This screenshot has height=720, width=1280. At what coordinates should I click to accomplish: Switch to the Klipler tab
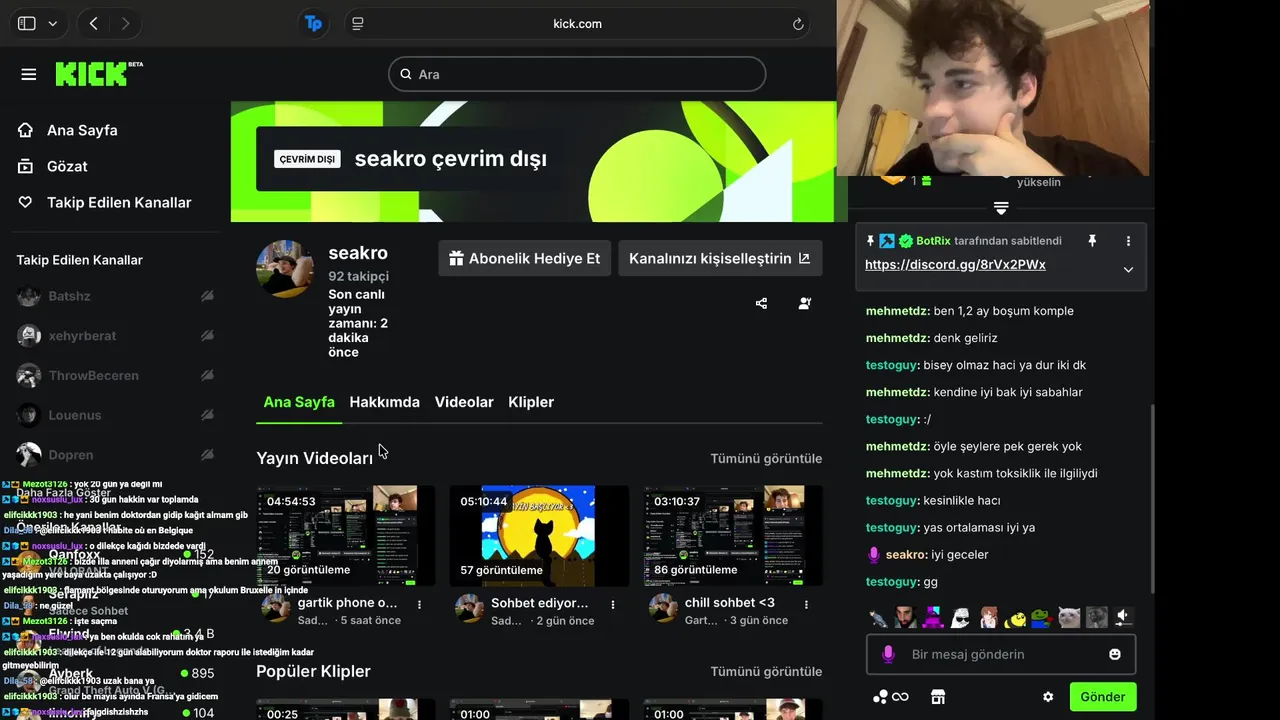(x=531, y=402)
